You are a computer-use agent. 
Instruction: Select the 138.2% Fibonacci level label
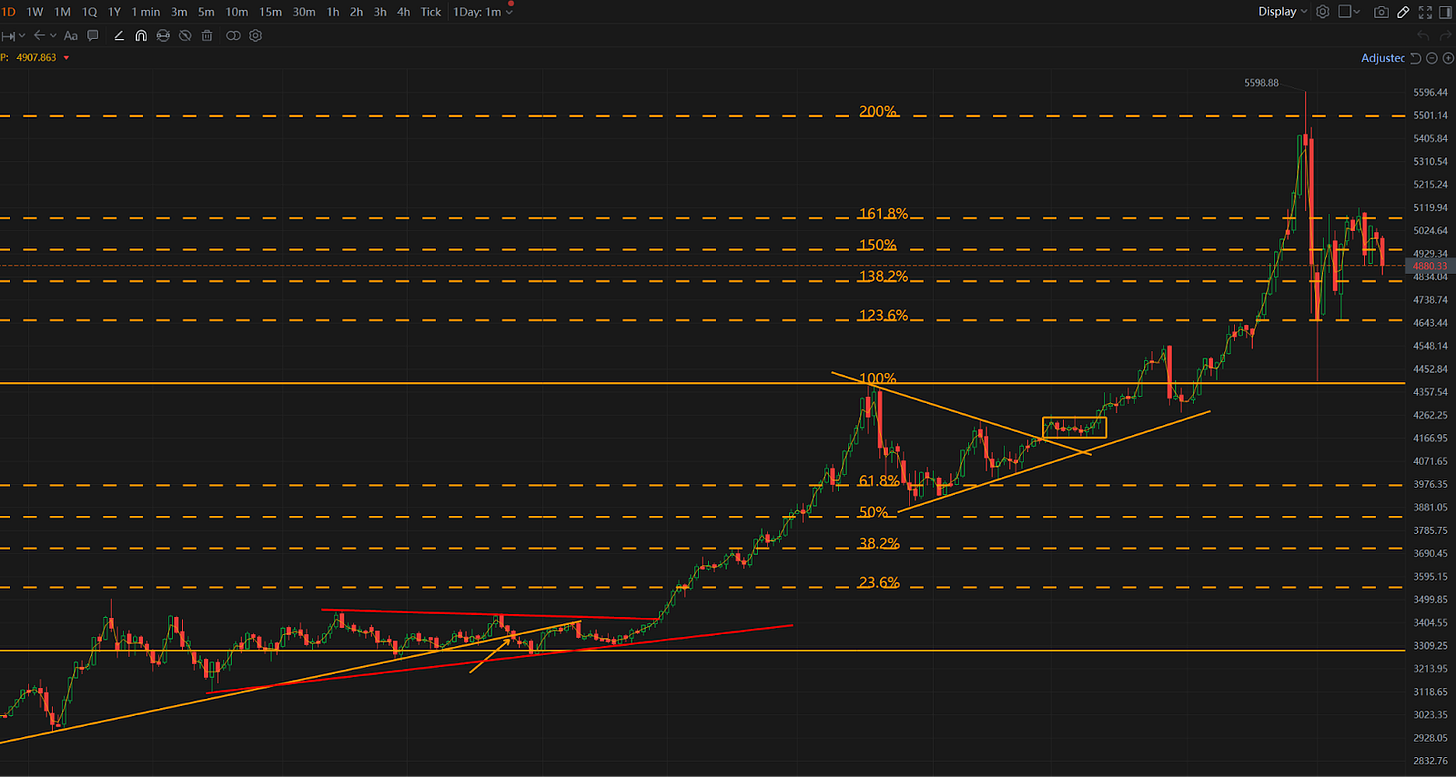[x=883, y=276]
